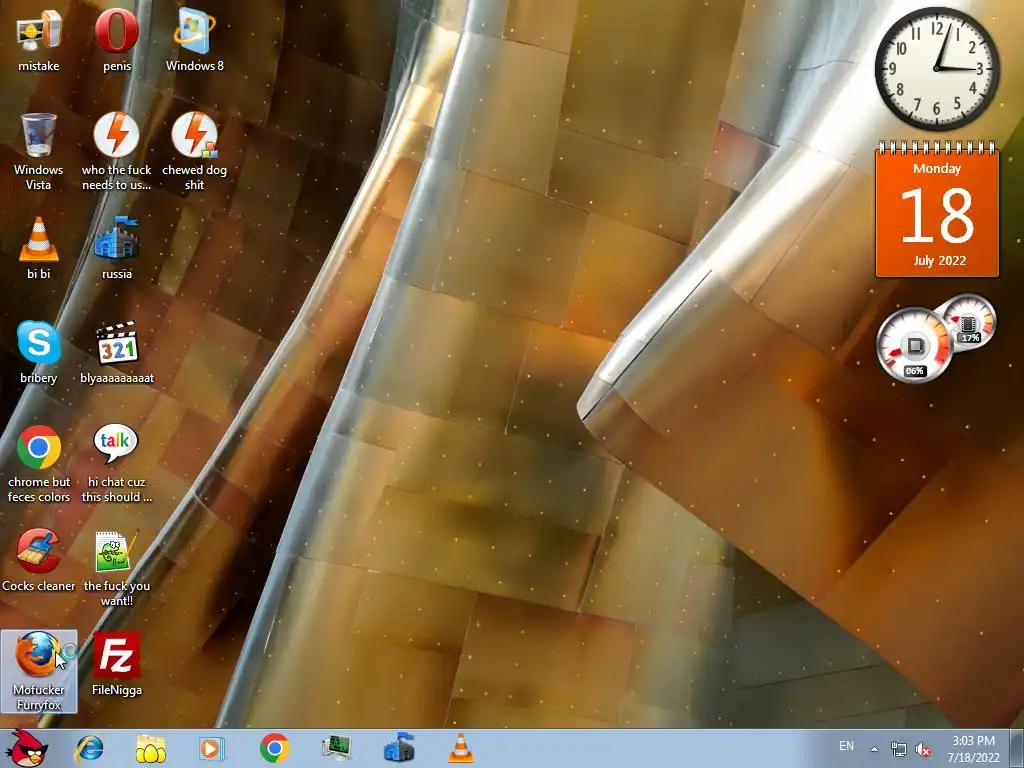Open Windows Media Player from the taskbar
Viewport: 1024px width, 768px height.
(x=212, y=748)
